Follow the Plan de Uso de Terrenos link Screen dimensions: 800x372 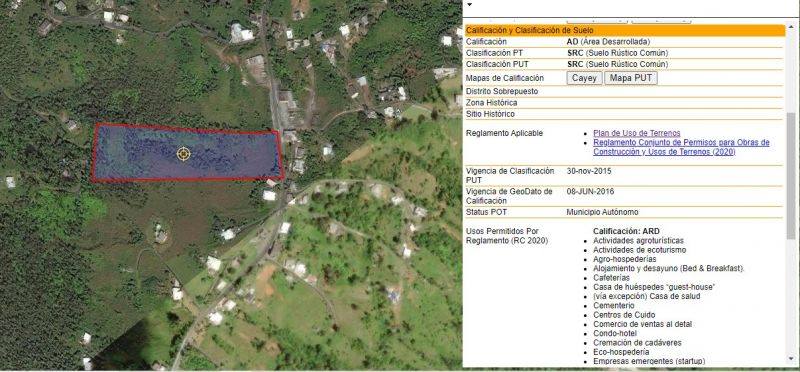click(636, 133)
